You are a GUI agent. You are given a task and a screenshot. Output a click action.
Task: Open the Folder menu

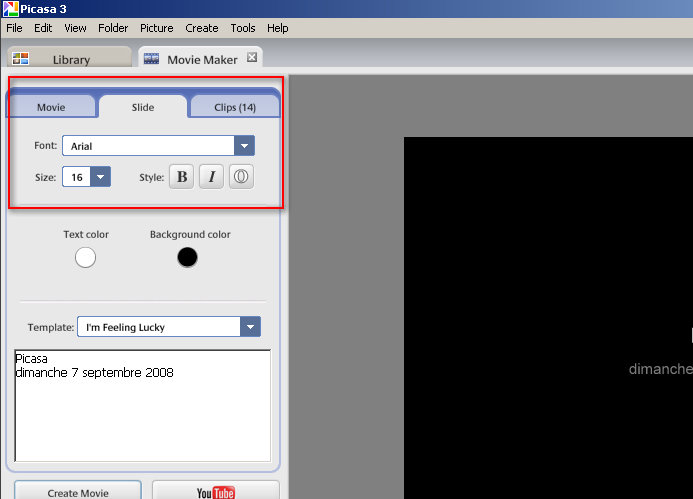113,28
